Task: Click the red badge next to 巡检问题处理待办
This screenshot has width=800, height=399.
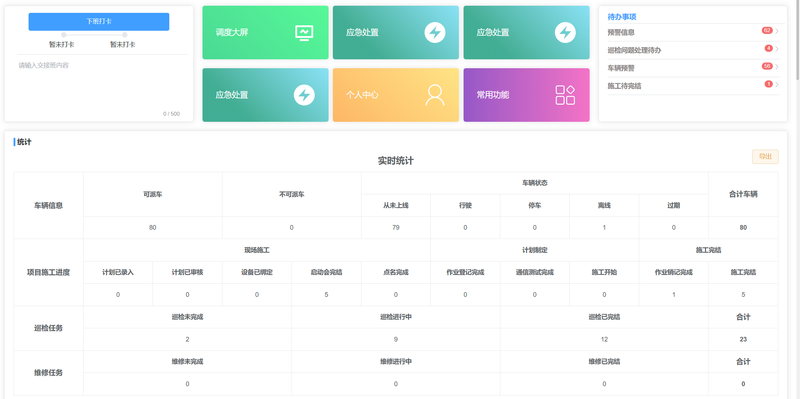Action: coord(768,48)
